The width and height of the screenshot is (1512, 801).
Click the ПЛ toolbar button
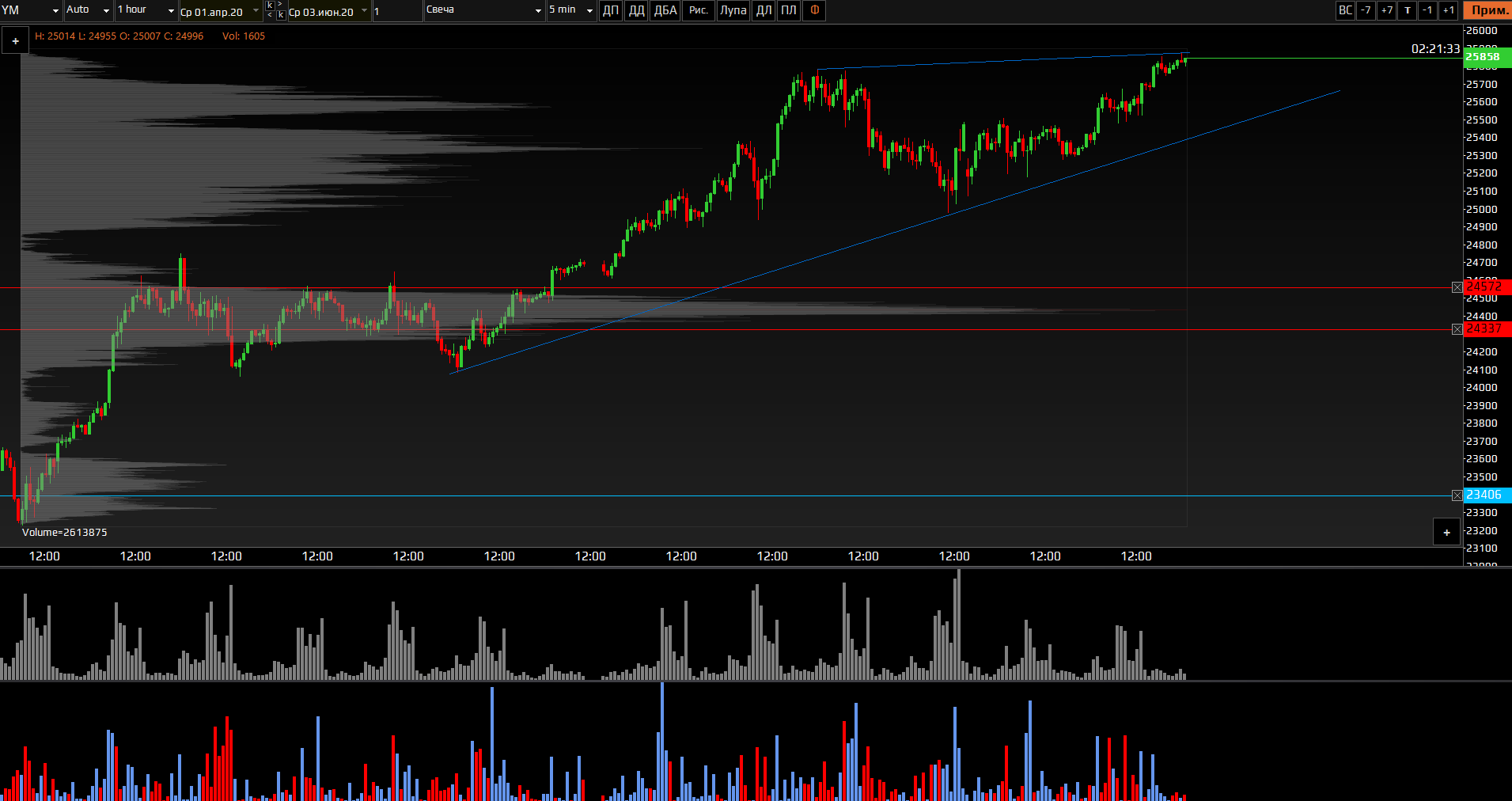click(x=789, y=10)
